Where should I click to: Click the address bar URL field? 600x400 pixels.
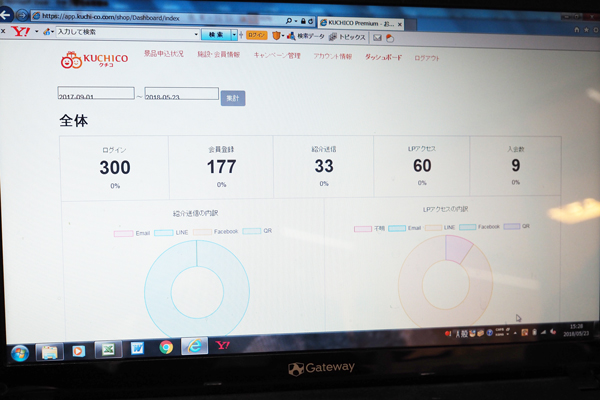click(157, 17)
